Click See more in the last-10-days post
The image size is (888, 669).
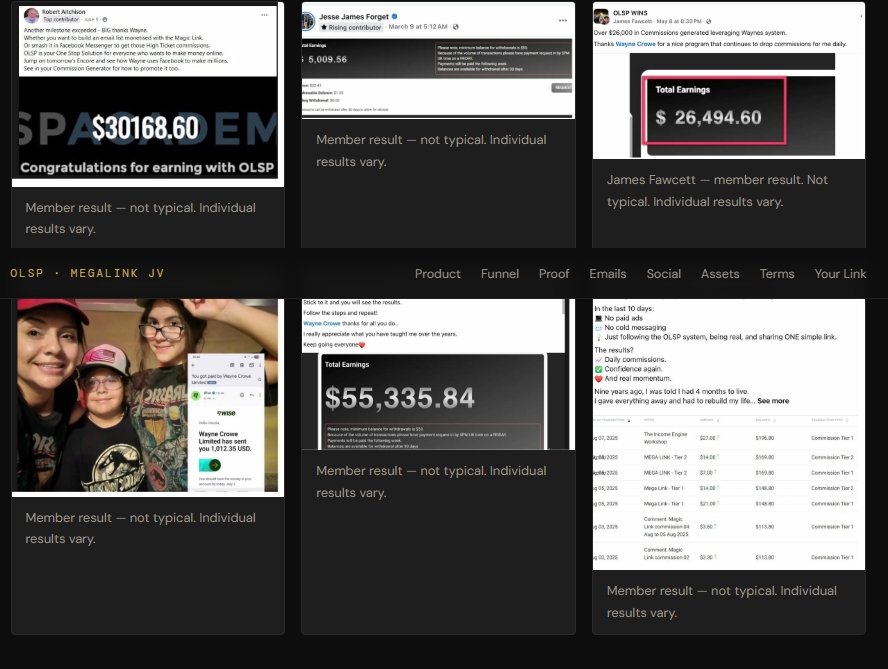click(773, 401)
